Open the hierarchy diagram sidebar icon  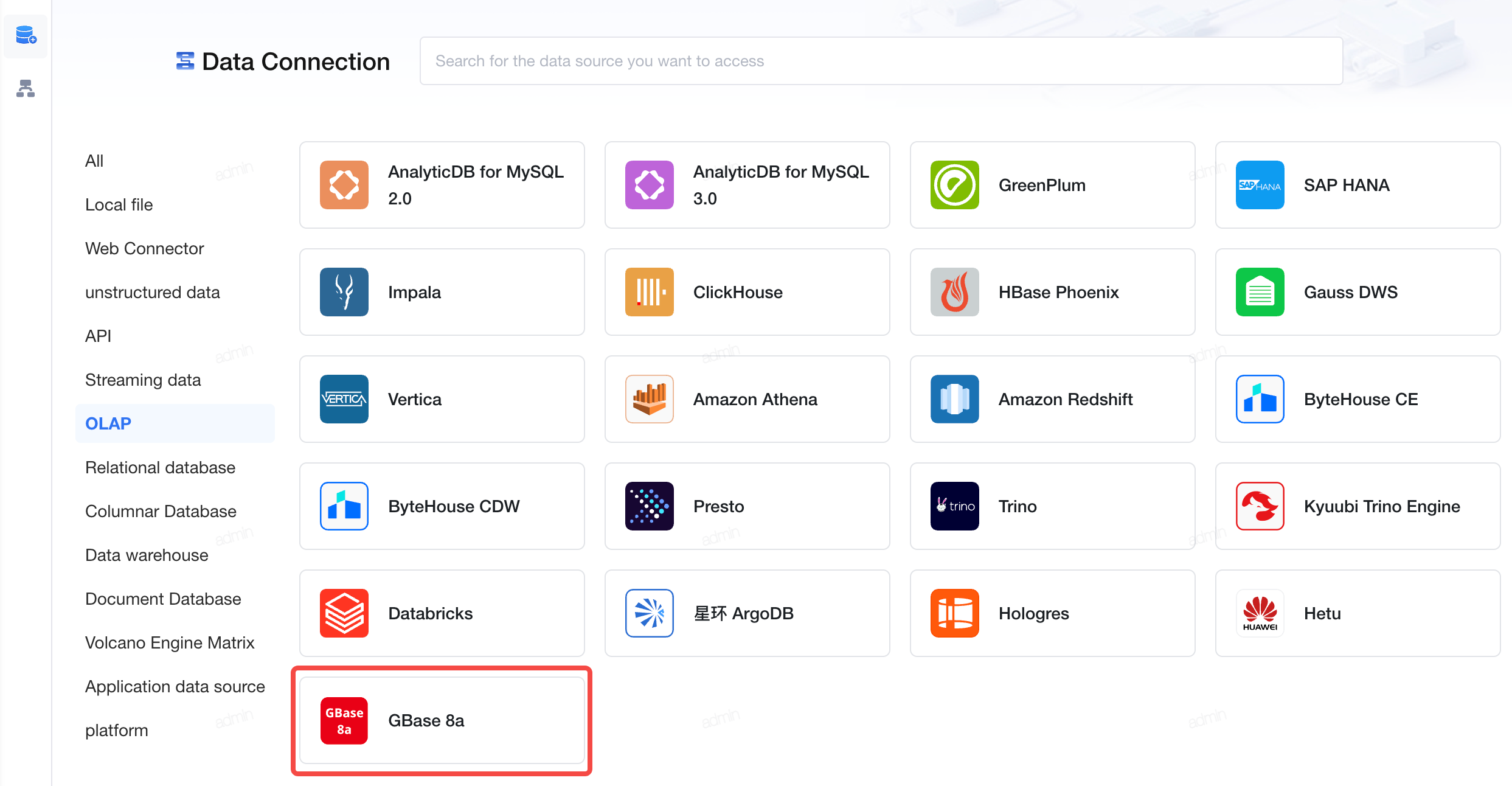[26, 89]
